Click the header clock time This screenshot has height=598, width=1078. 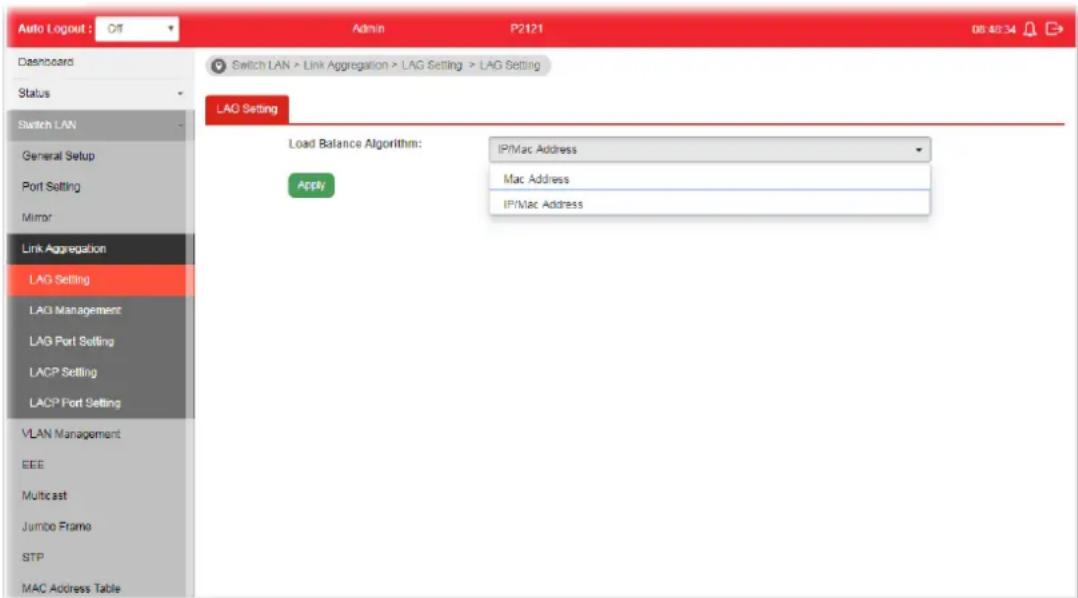click(x=993, y=30)
